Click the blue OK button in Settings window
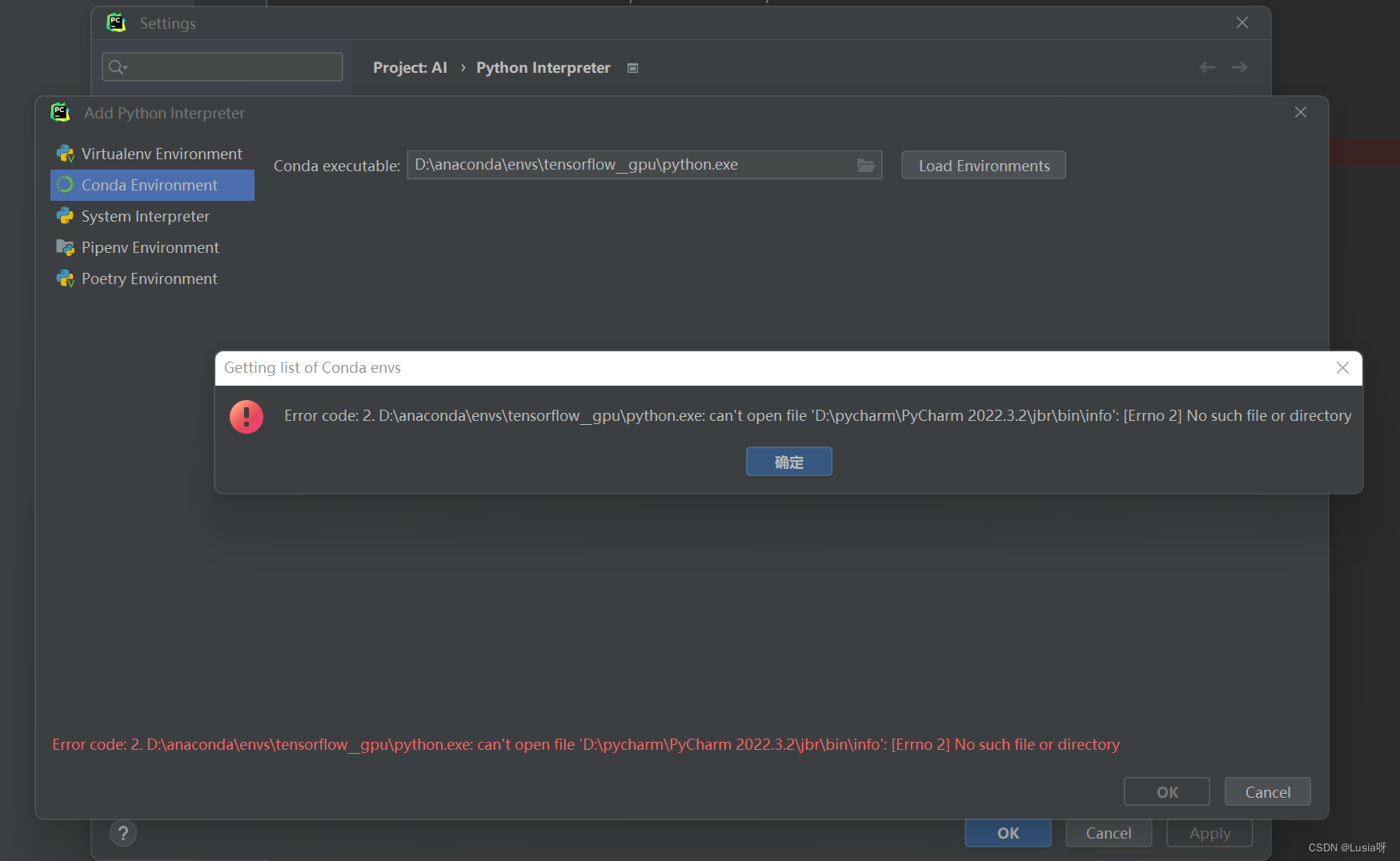Screen dimensions: 1400x861 point(1008,833)
